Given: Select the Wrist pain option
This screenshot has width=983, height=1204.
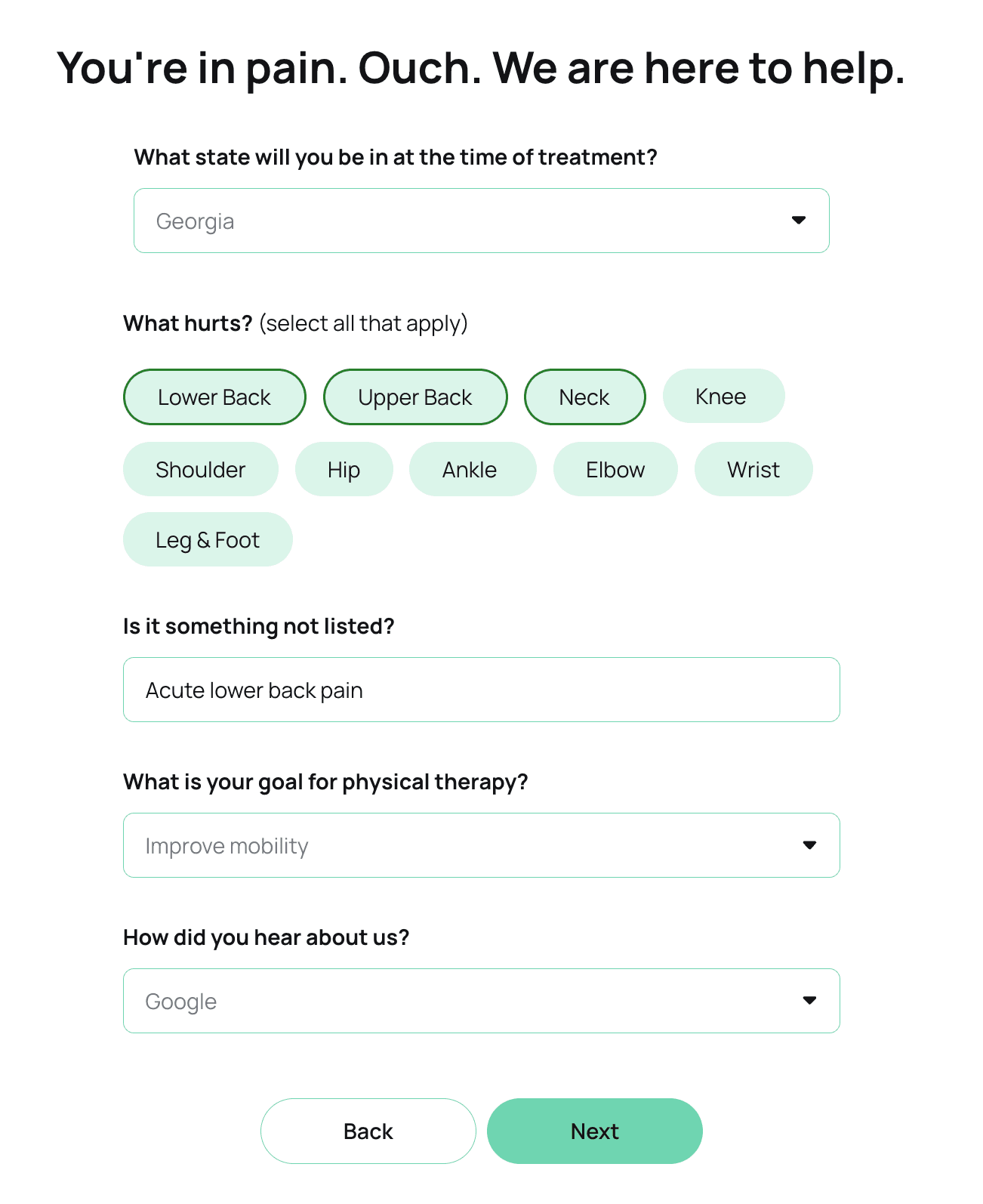Looking at the screenshot, I should 753,469.
